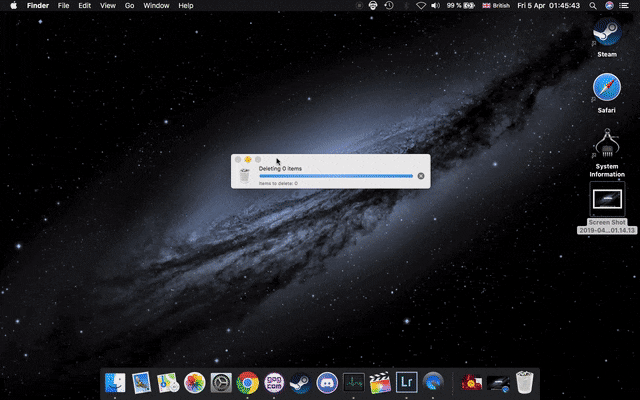
Task: Open the File menu
Action: tap(63, 6)
